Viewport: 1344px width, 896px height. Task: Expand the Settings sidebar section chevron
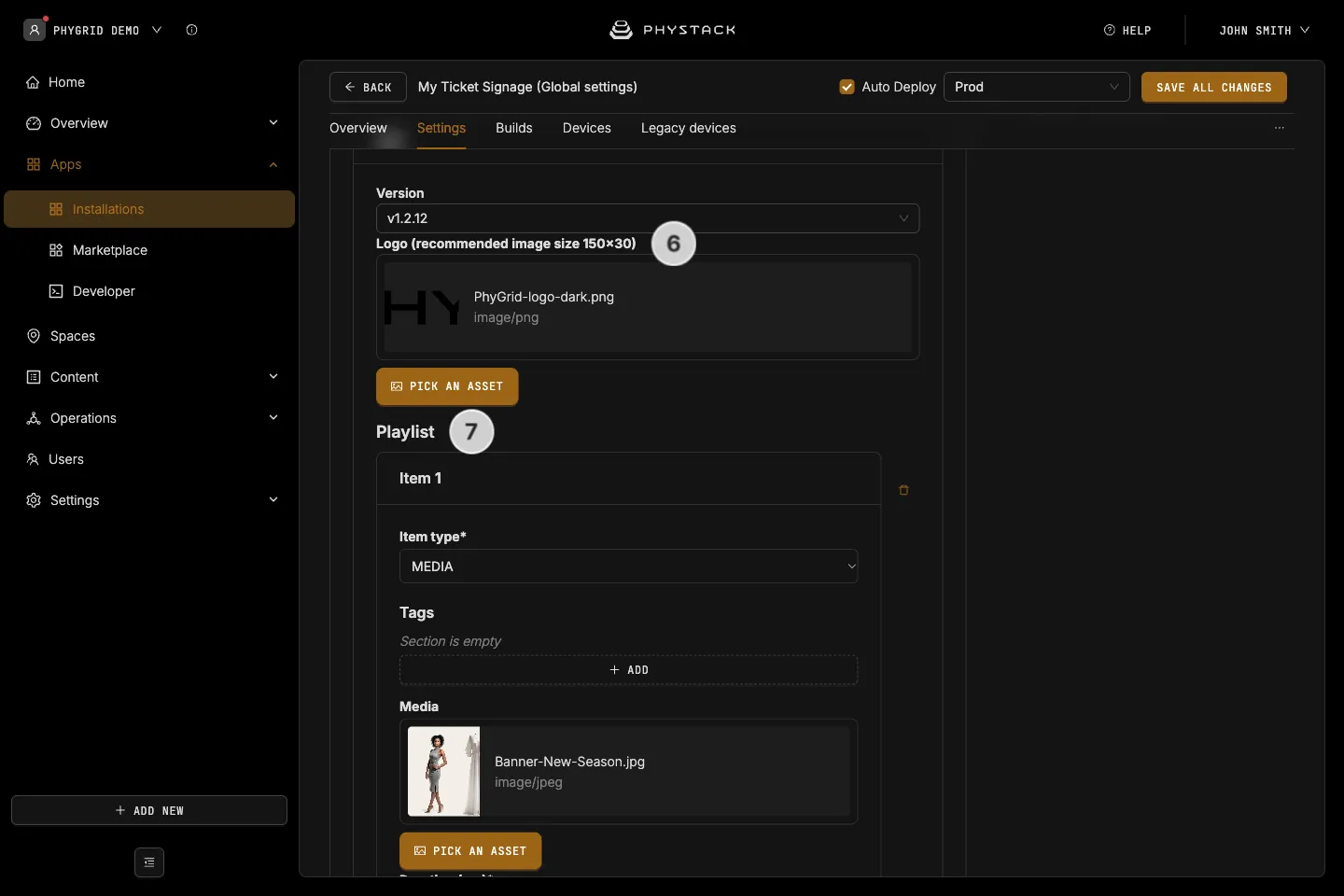(x=273, y=500)
